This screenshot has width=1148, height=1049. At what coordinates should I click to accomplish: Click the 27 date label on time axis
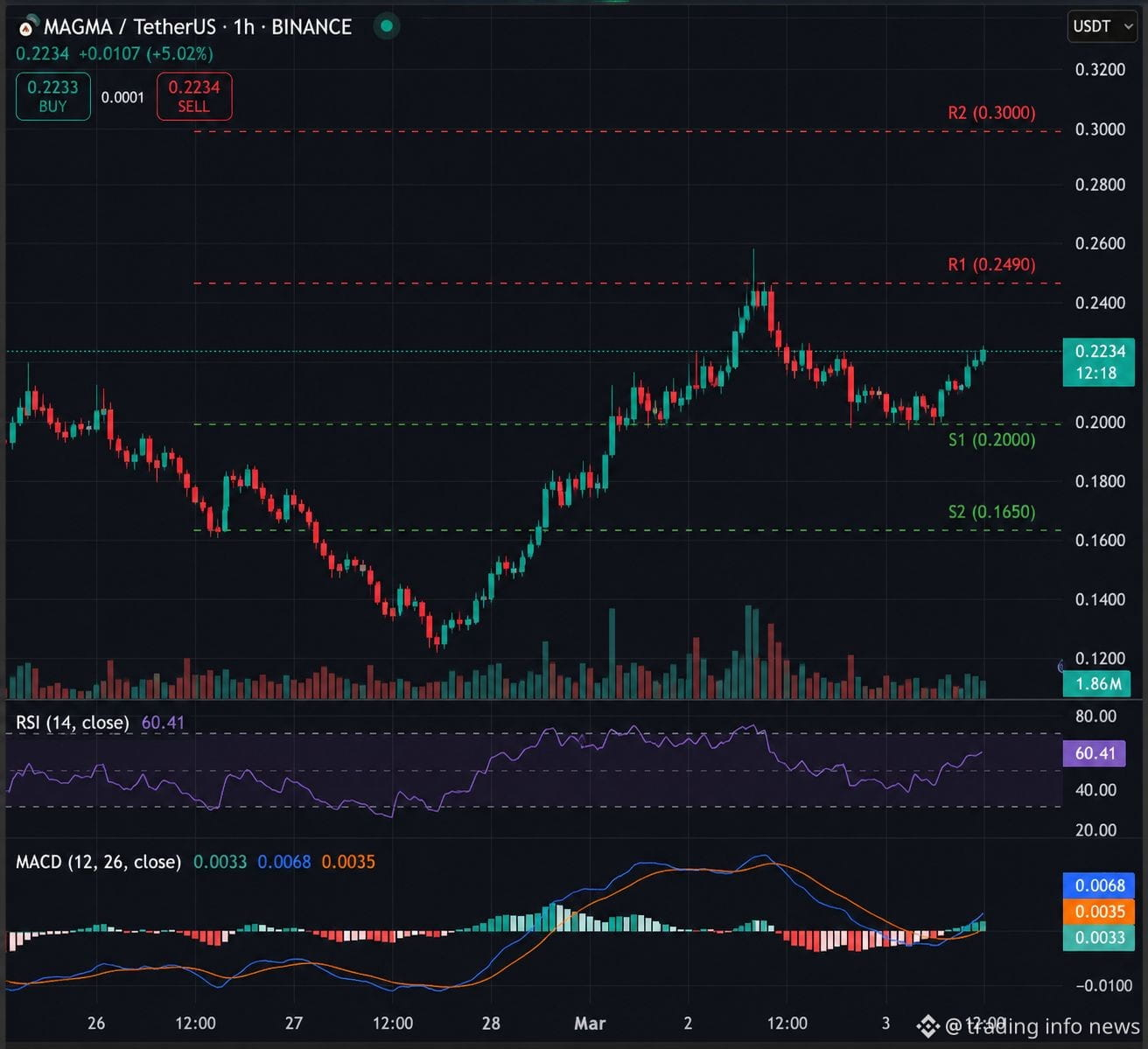point(294,1023)
